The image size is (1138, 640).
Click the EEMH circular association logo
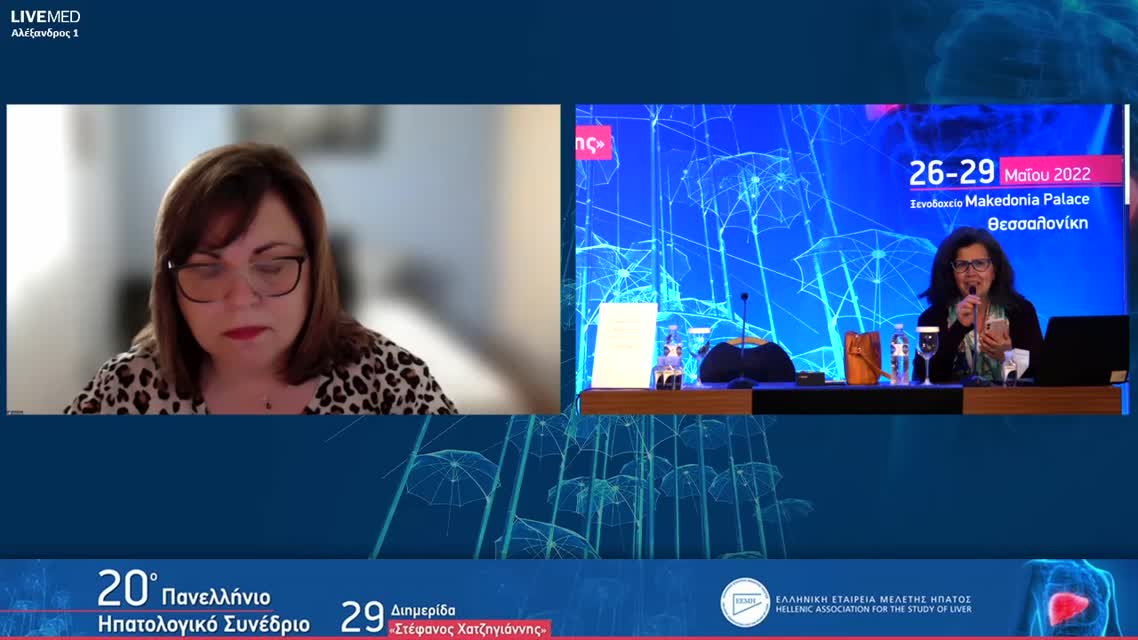tap(745, 603)
